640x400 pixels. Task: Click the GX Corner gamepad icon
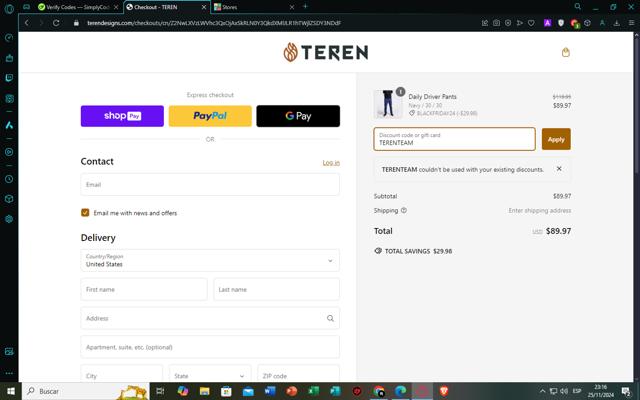[x=27, y=7]
